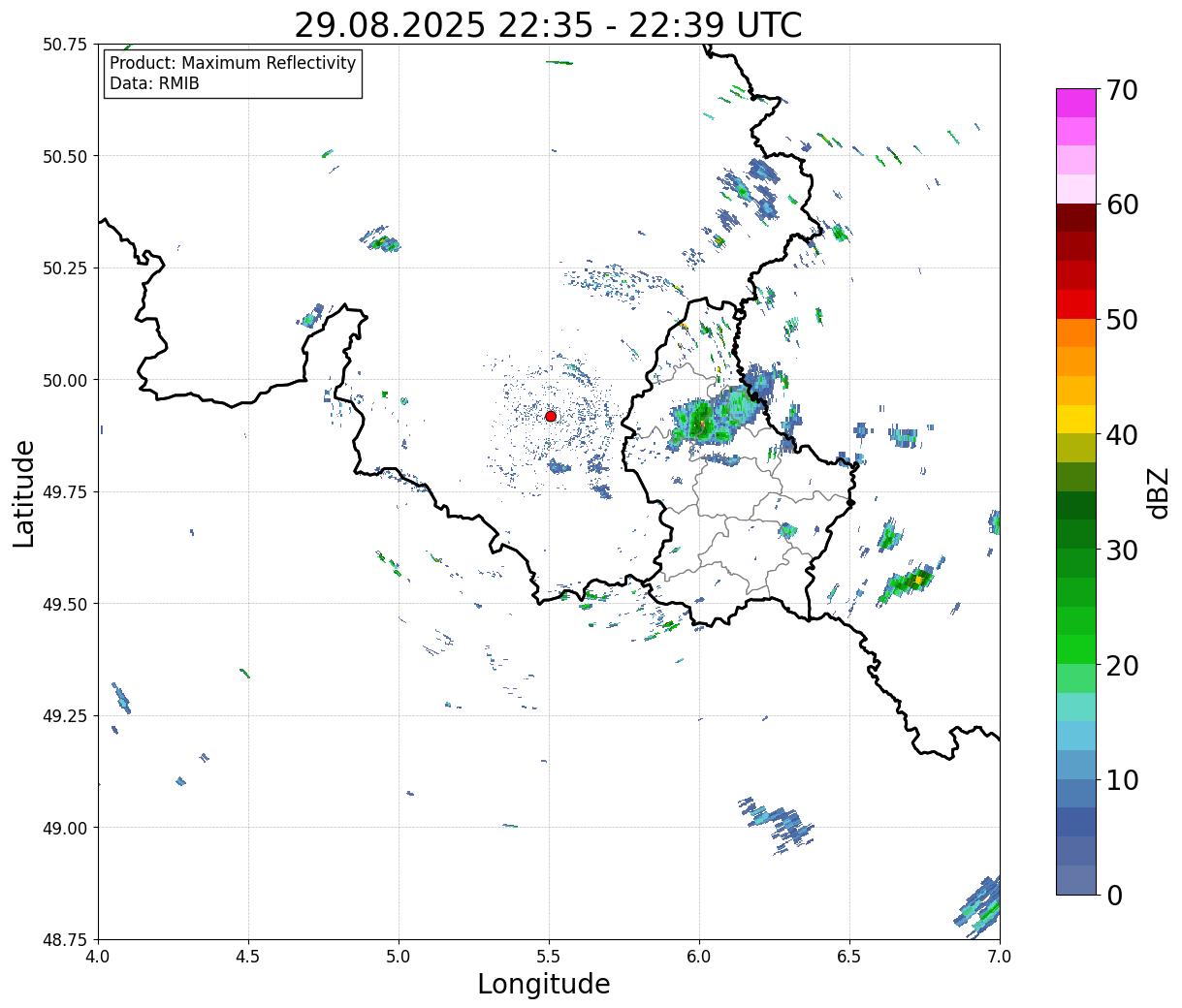Click the yellow 40 dBZ colorbar swatch
This screenshot has width=1182, height=1008.
point(1076,420)
